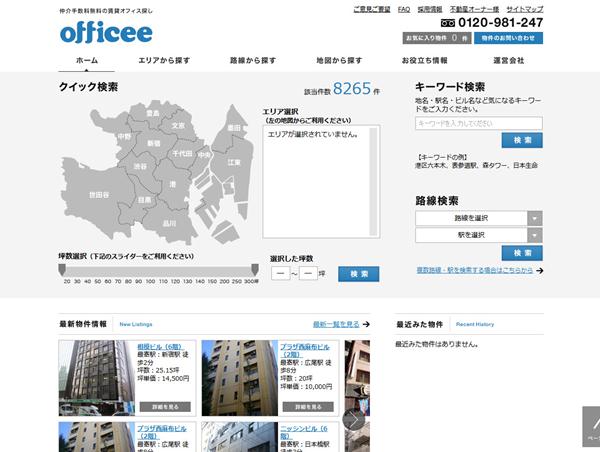Click arrow next to 最新一覧を見る link
The image size is (600, 452).
tap(366, 324)
